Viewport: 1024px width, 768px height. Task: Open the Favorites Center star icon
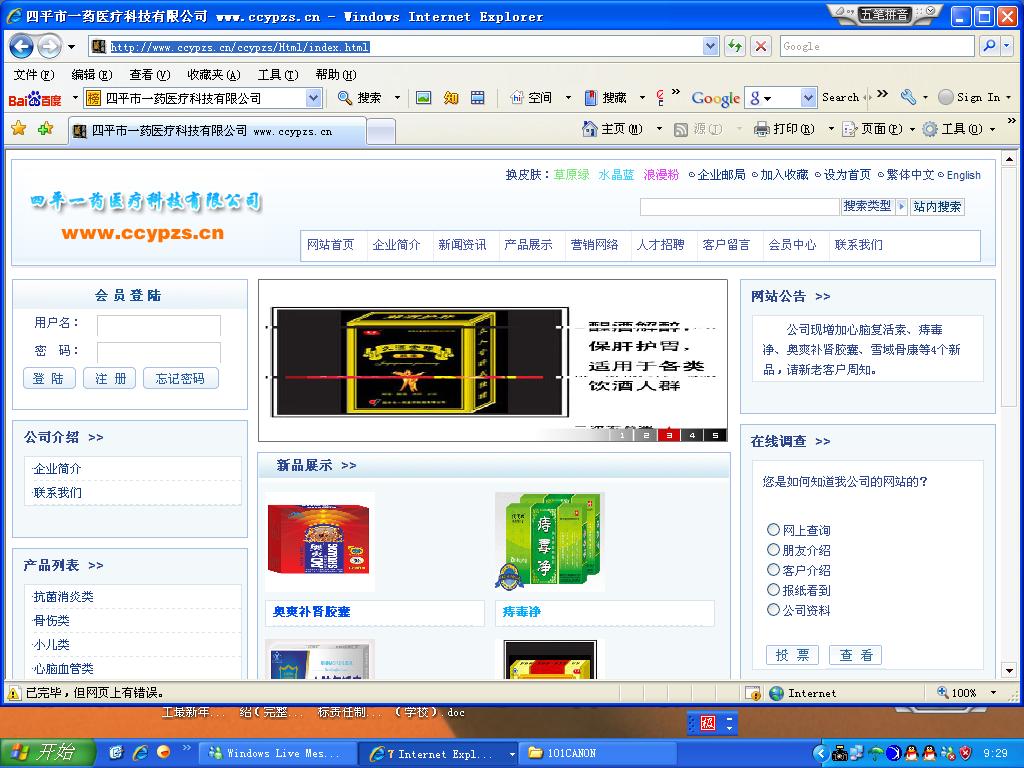(x=18, y=129)
